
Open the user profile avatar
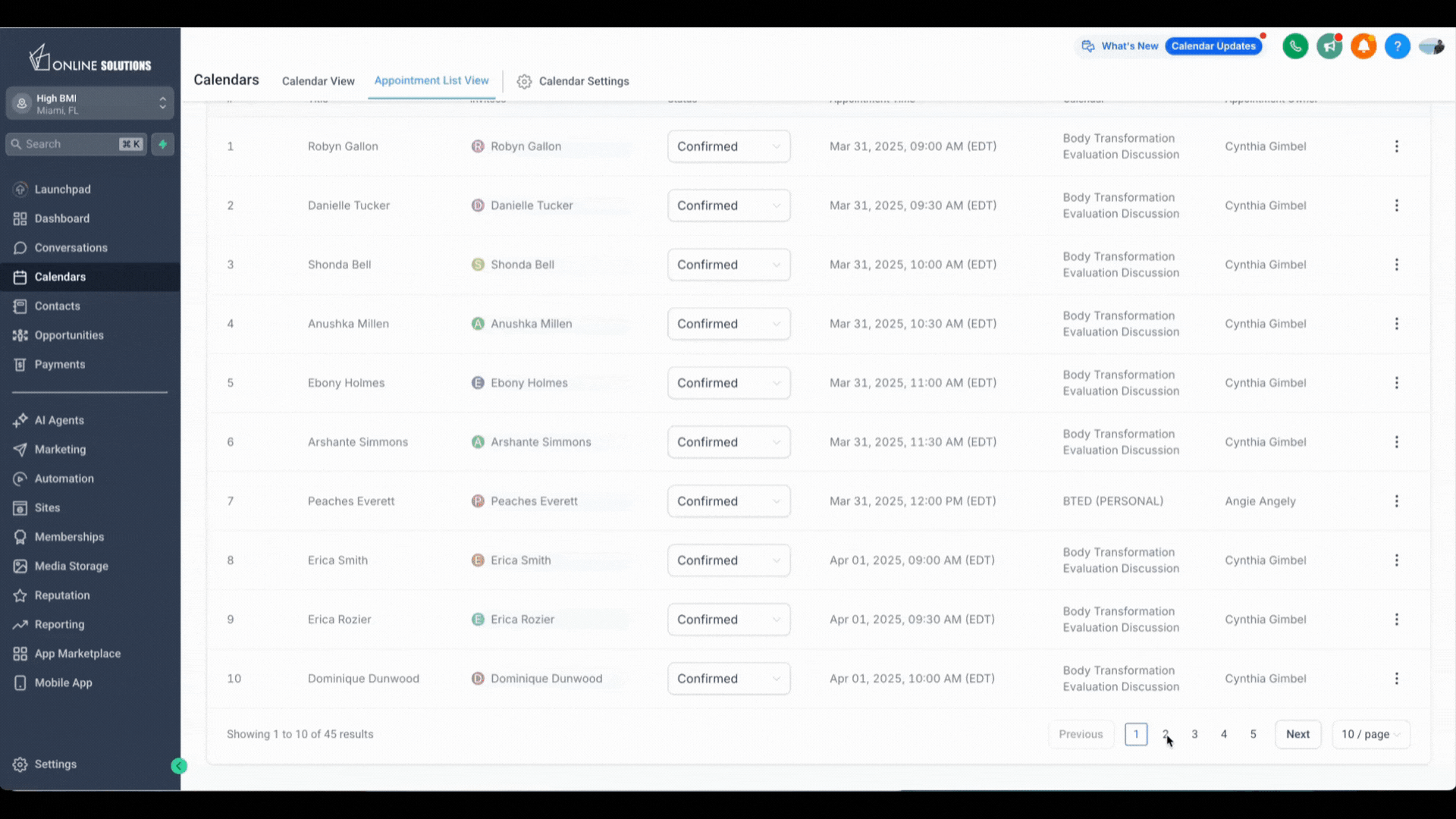tap(1432, 46)
